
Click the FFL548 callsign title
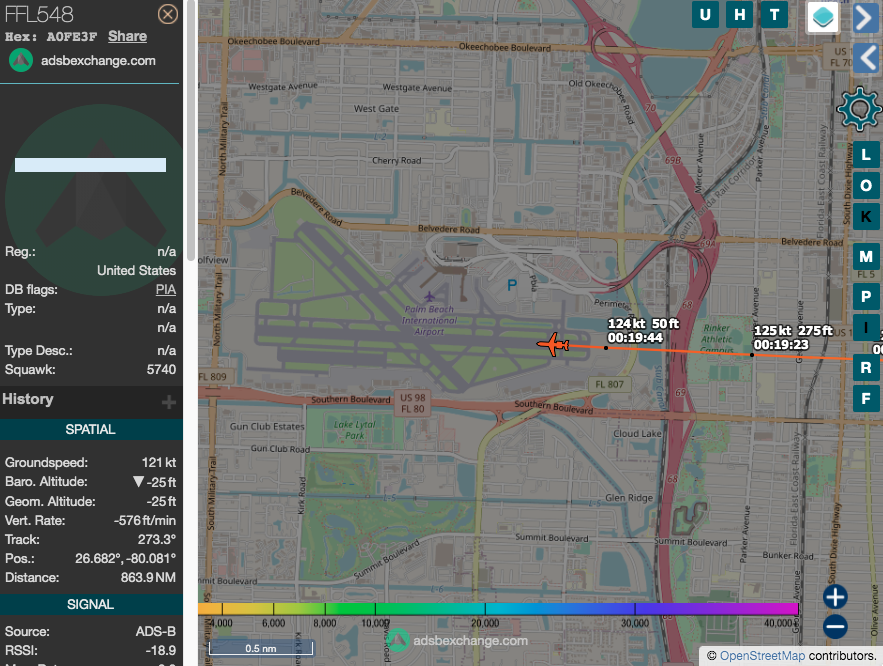[x=39, y=15]
